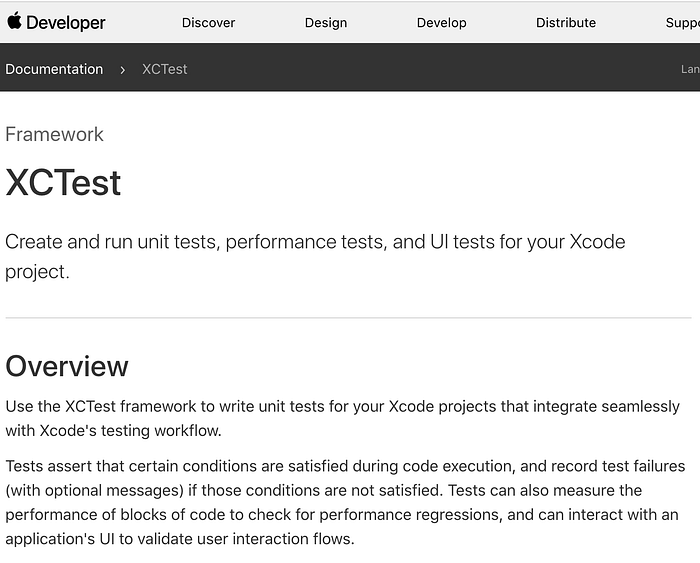
Task: Click empty area of dark breadcrumb bar
Action: pyautogui.click(x=420, y=69)
